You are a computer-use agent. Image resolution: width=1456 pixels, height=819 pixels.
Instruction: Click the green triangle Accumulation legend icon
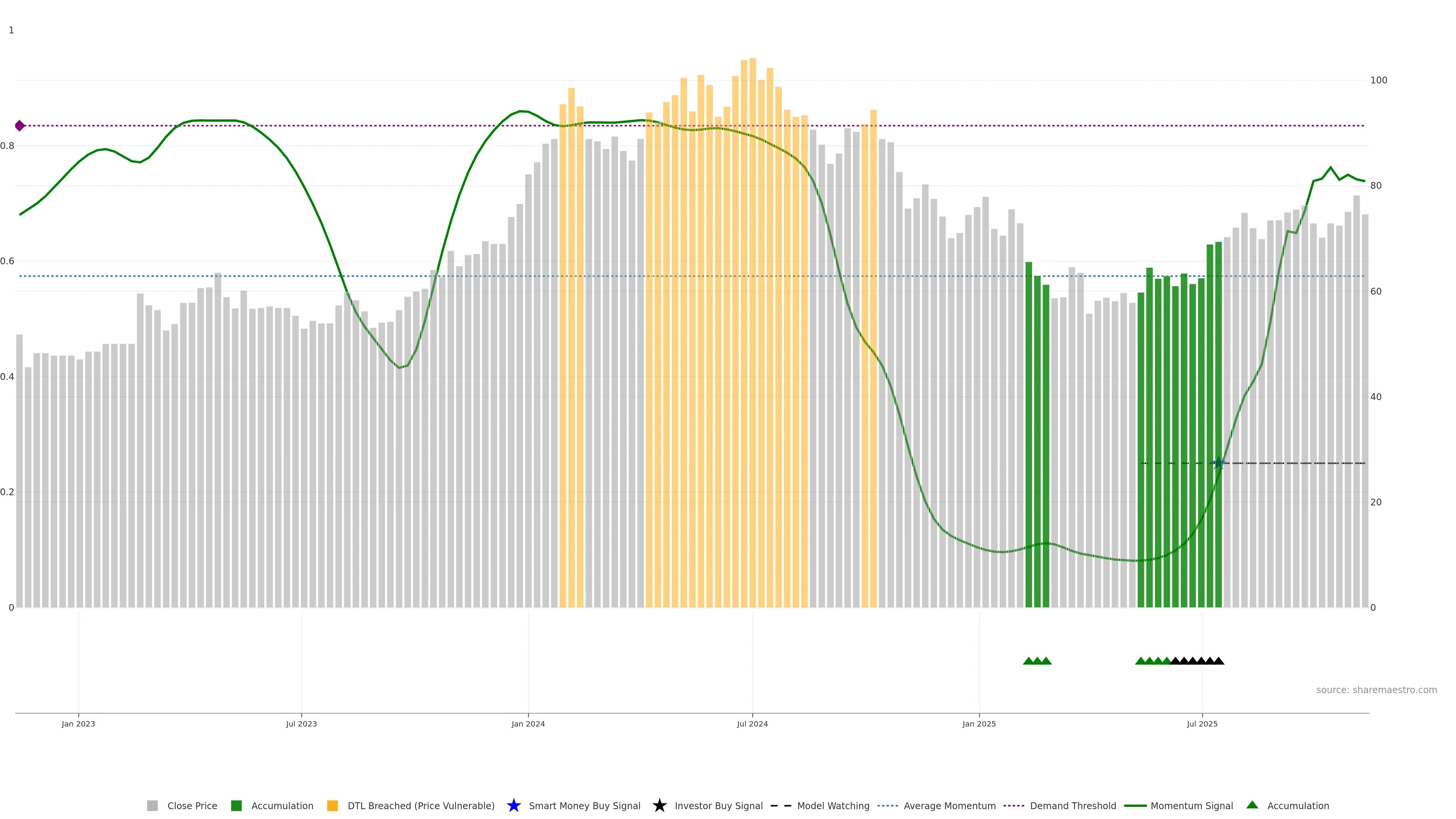coord(1252,805)
